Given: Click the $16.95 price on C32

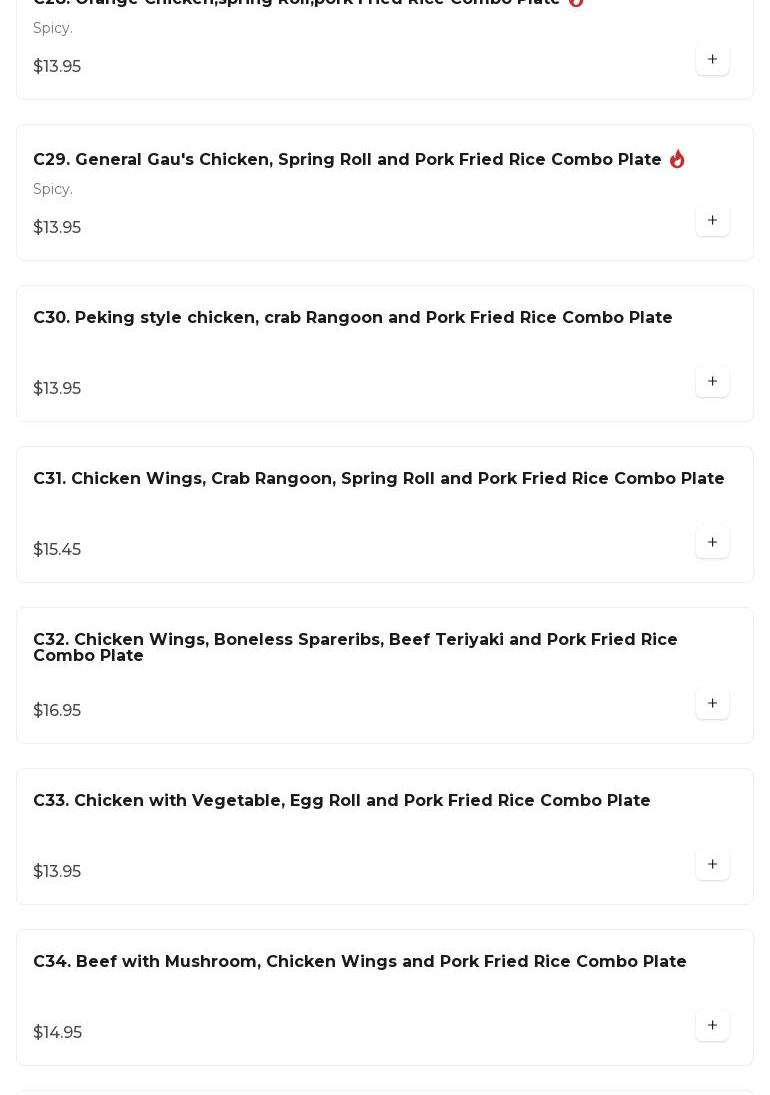Looking at the screenshot, I should coord(57,710).
